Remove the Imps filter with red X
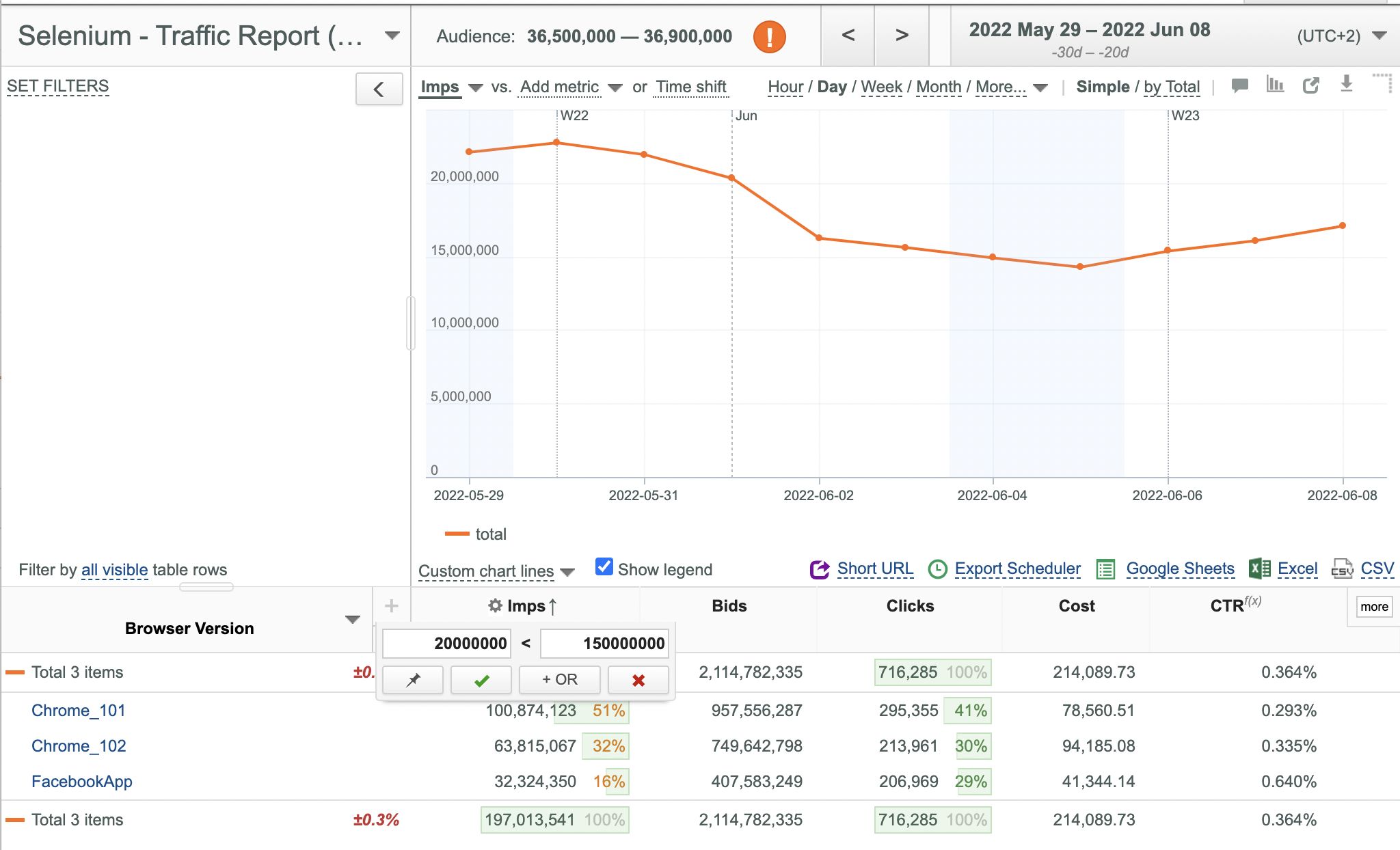The width and height of the screenshot is (1400, 850). pos(638,680)
